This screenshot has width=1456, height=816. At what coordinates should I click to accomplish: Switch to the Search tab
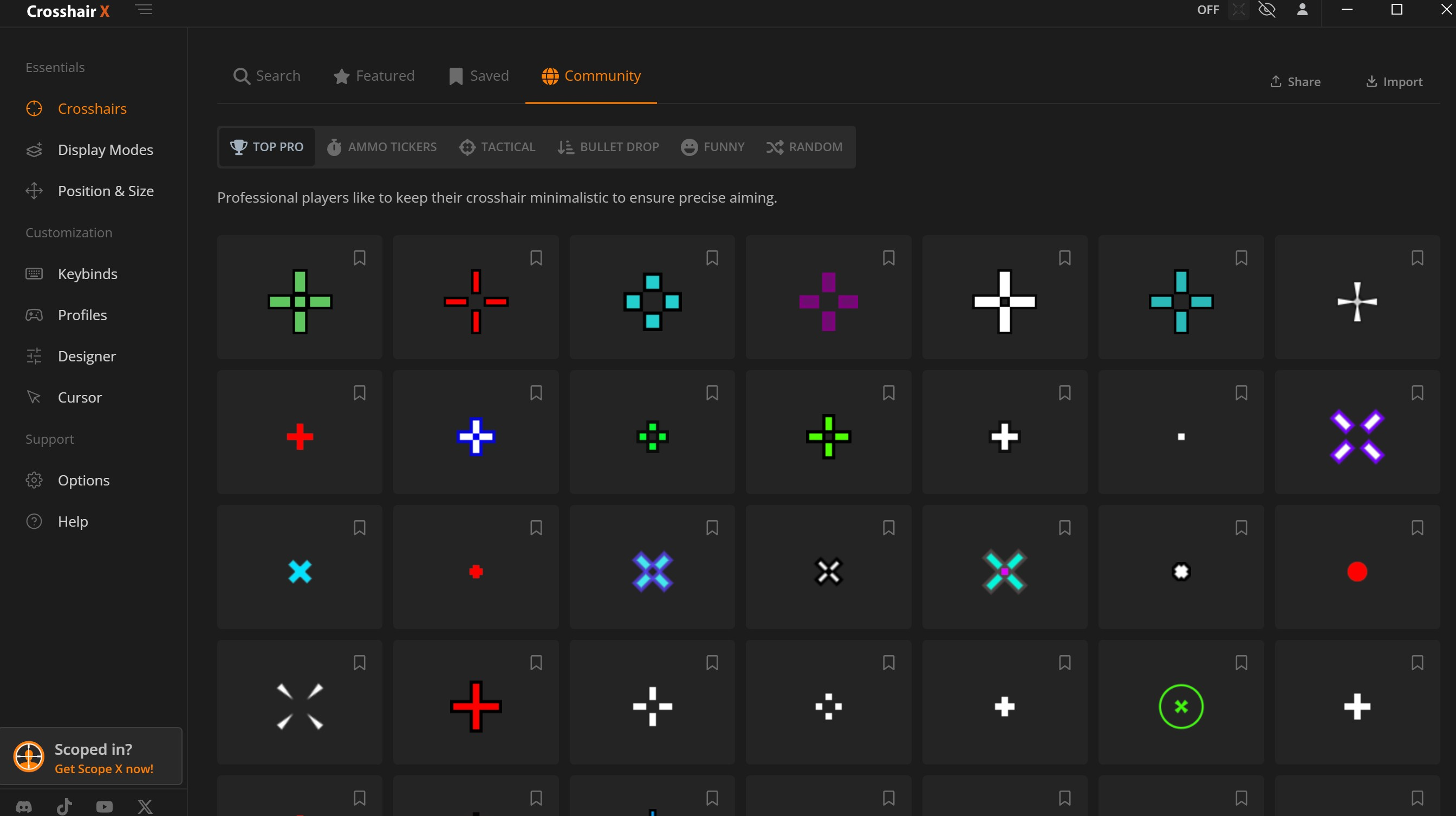point(267,76)
